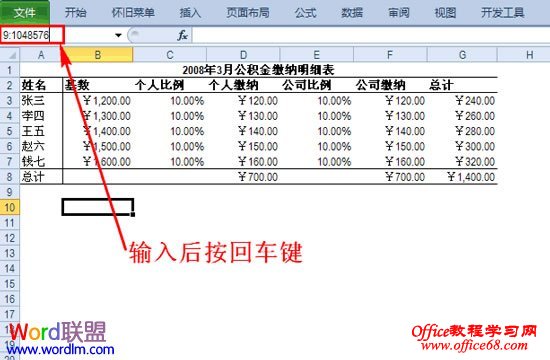Switch to the 开始 ribbon tab
This screenshot has height=360, width=550.
[x=75, y=13]
